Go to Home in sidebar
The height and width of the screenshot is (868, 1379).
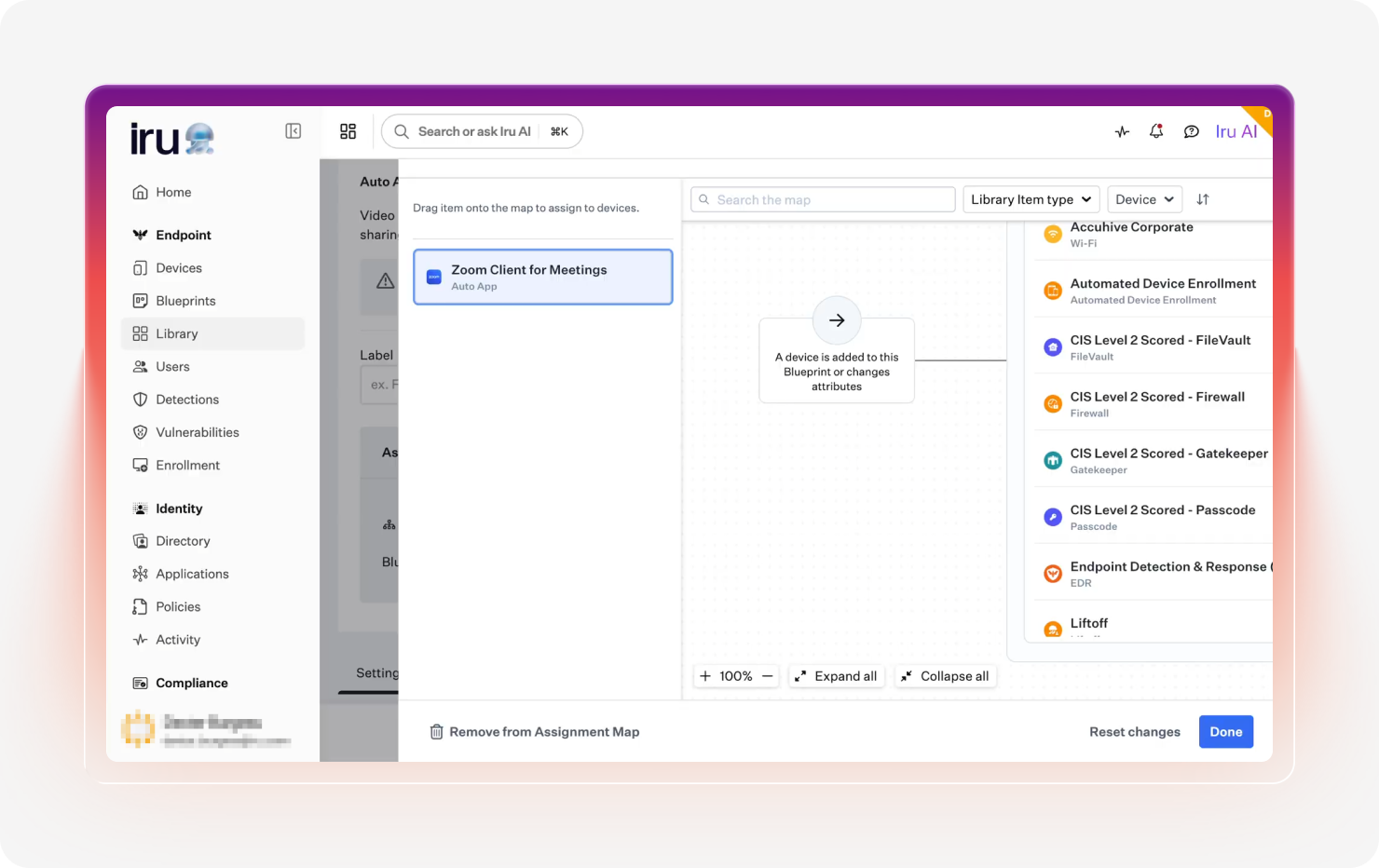click(x=212, y=192)
